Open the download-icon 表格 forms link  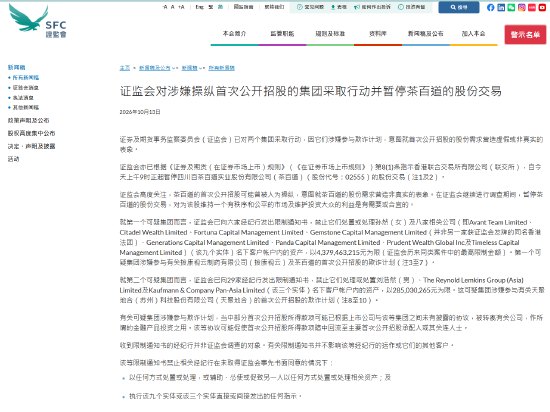point(339,7)
